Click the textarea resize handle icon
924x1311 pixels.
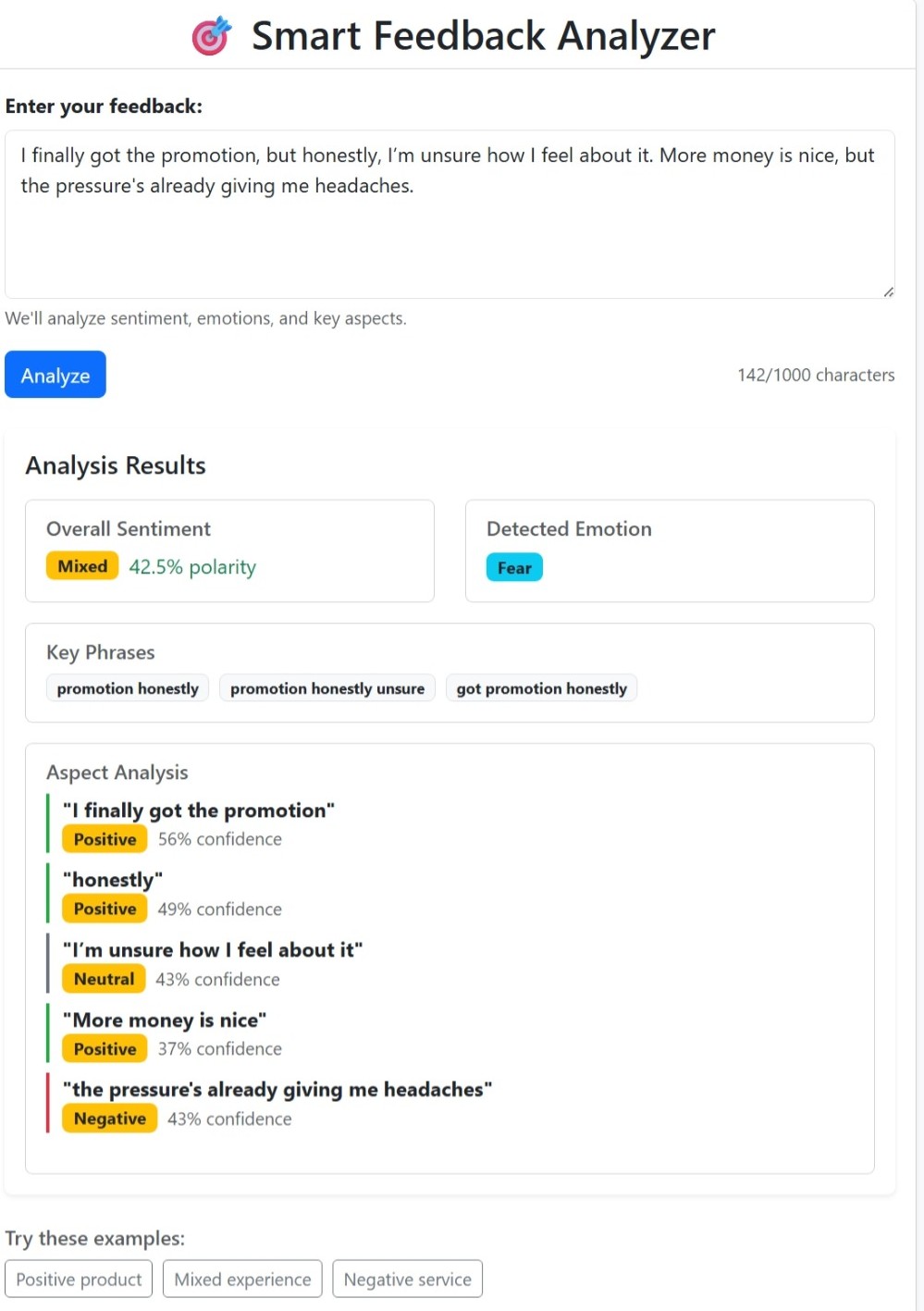887,291
